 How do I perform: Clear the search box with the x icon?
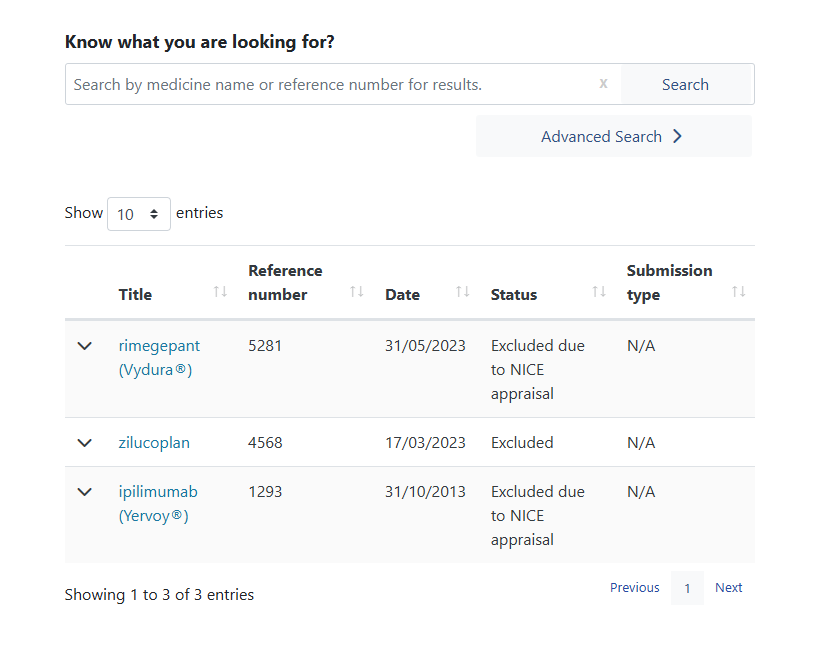click(x=603, y=84)
